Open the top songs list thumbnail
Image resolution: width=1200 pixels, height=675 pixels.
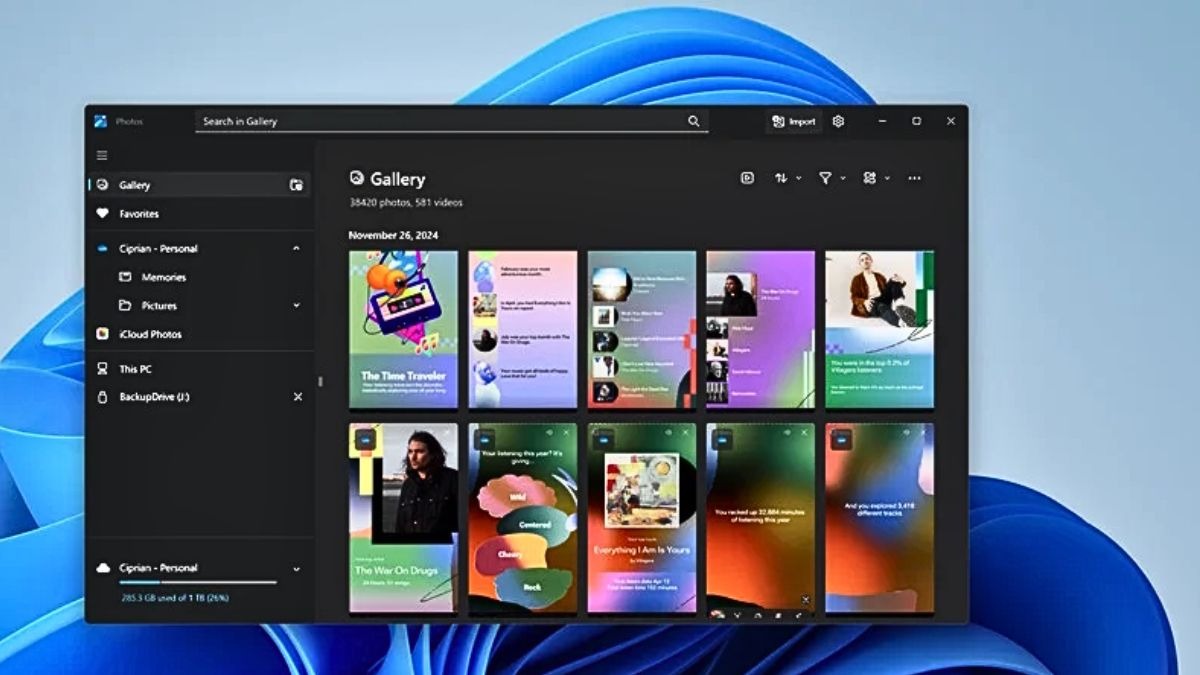point(642,329)
